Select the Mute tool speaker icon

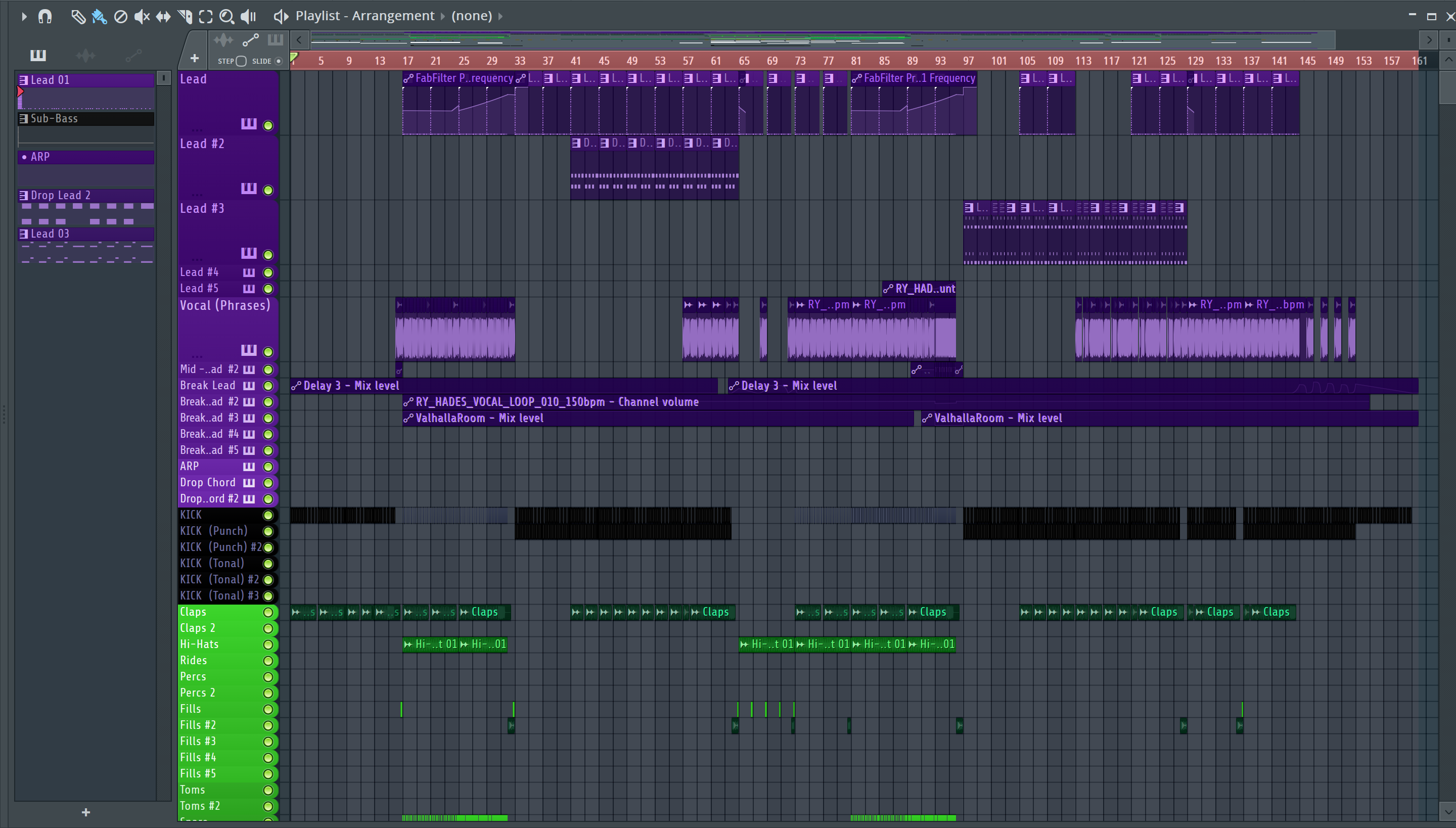tap(142, 17)
